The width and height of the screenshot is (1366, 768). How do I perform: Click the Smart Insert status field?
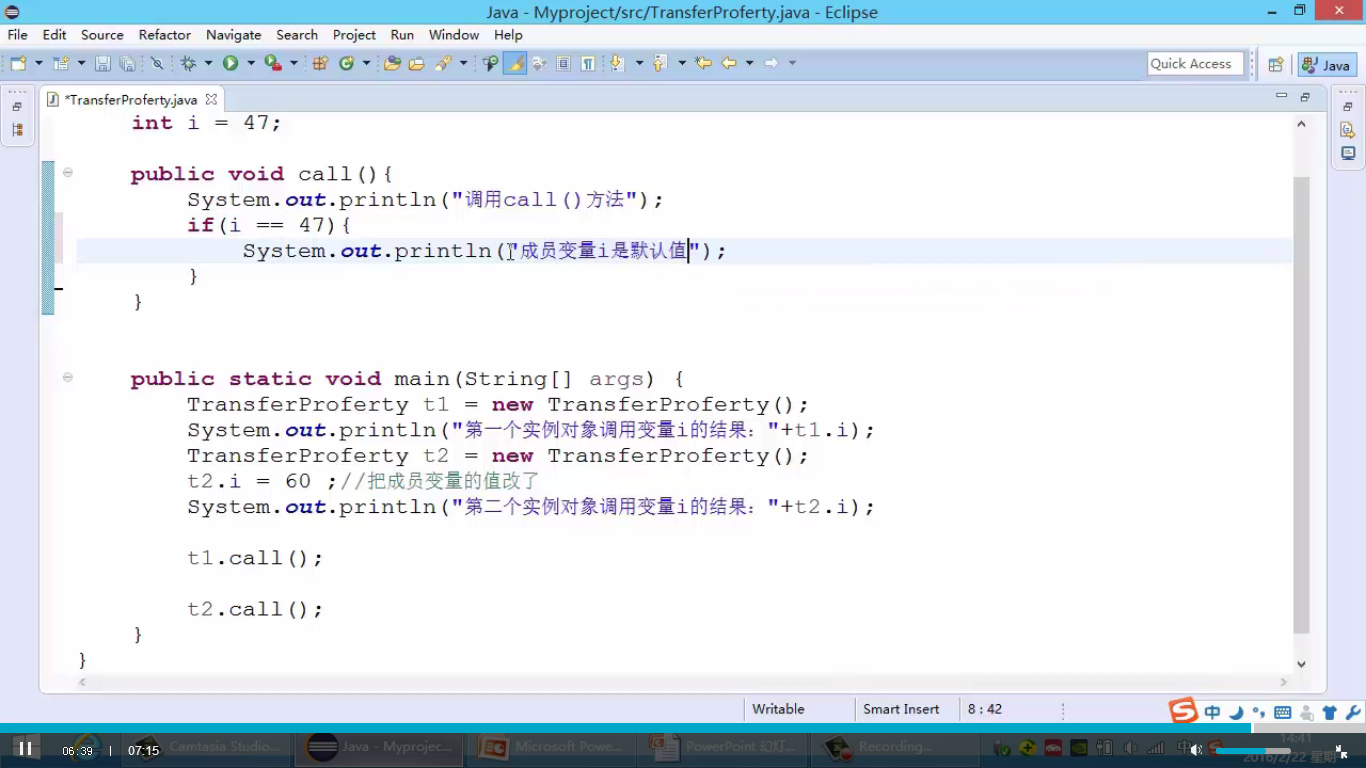tap(901, 709)
